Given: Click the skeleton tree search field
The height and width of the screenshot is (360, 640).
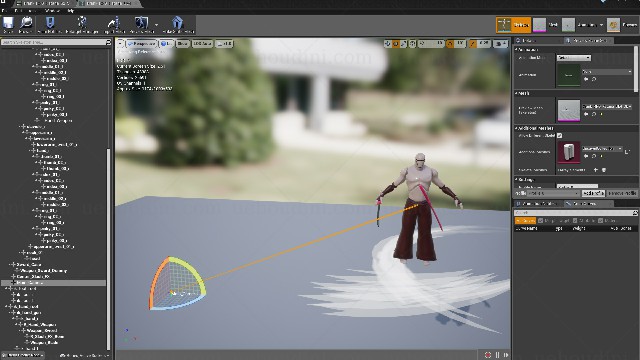Looking at the screenshot, I should (x=53, y=42).
